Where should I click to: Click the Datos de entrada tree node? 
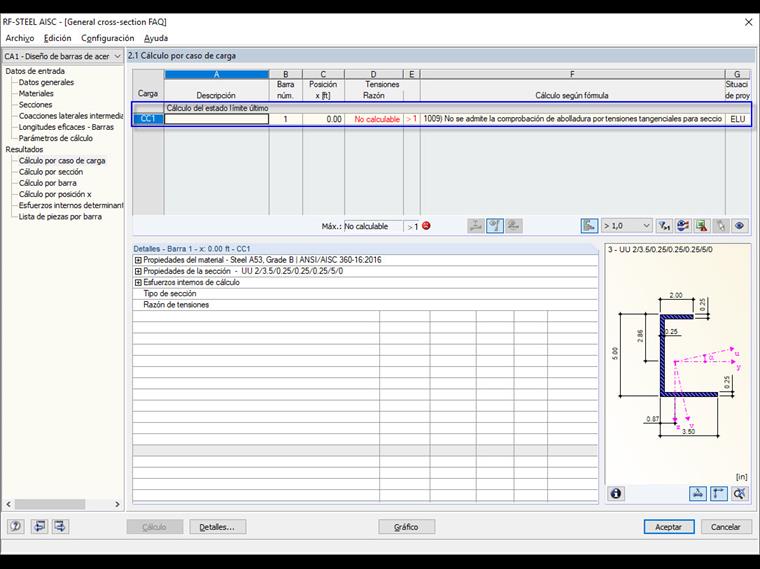click(35, 71)
